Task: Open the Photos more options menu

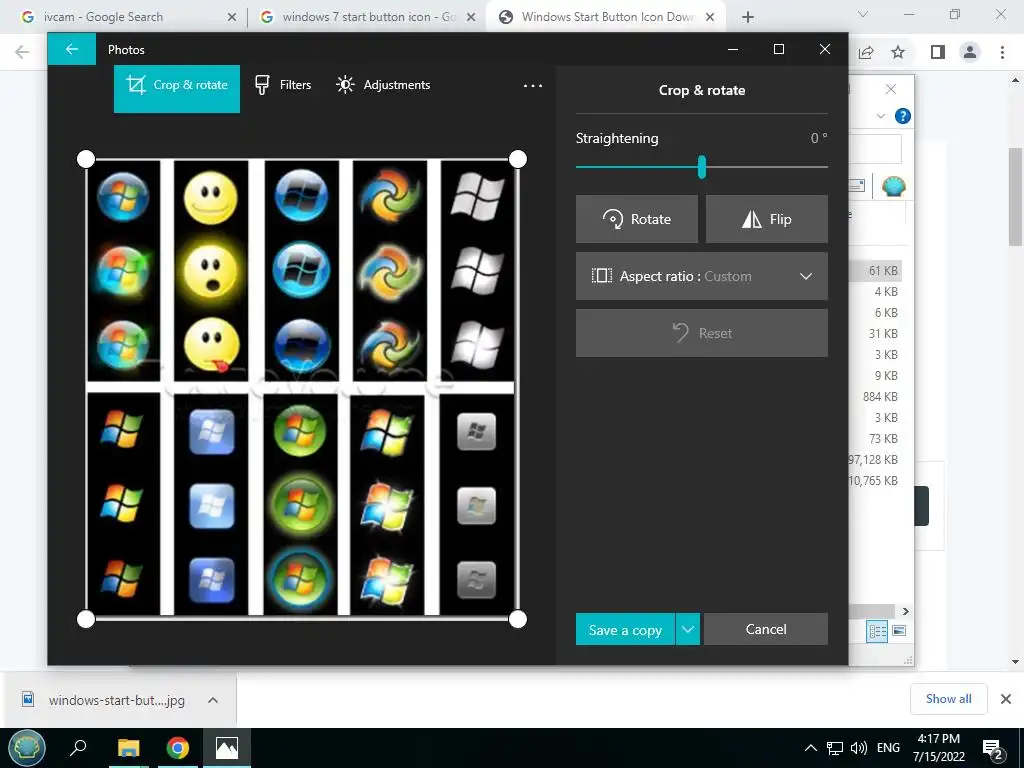Action: point(533,86)
